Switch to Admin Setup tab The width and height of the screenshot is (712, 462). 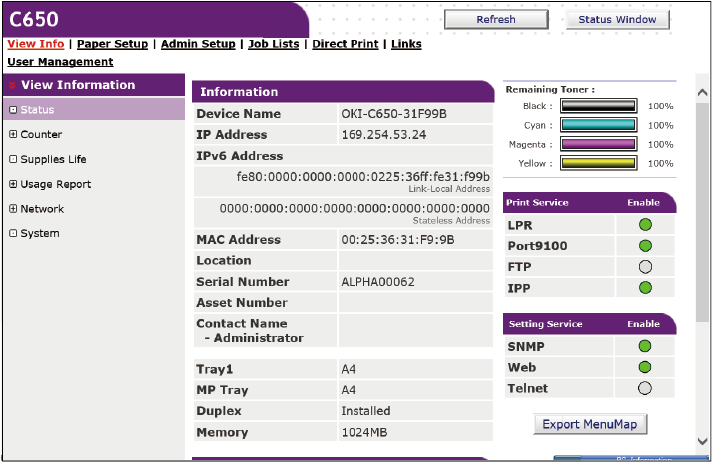click(198, 44)
